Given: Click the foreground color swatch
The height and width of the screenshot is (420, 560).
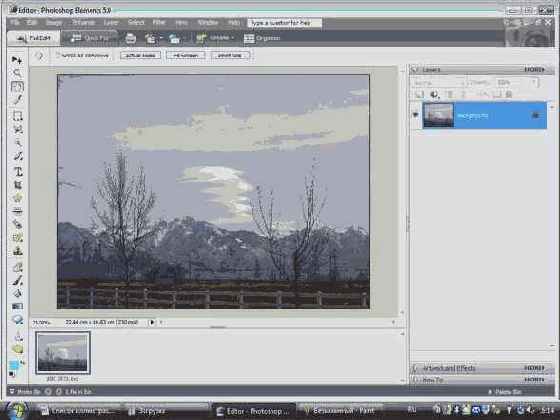Looking at the screenshot, I should click(13, 365).
